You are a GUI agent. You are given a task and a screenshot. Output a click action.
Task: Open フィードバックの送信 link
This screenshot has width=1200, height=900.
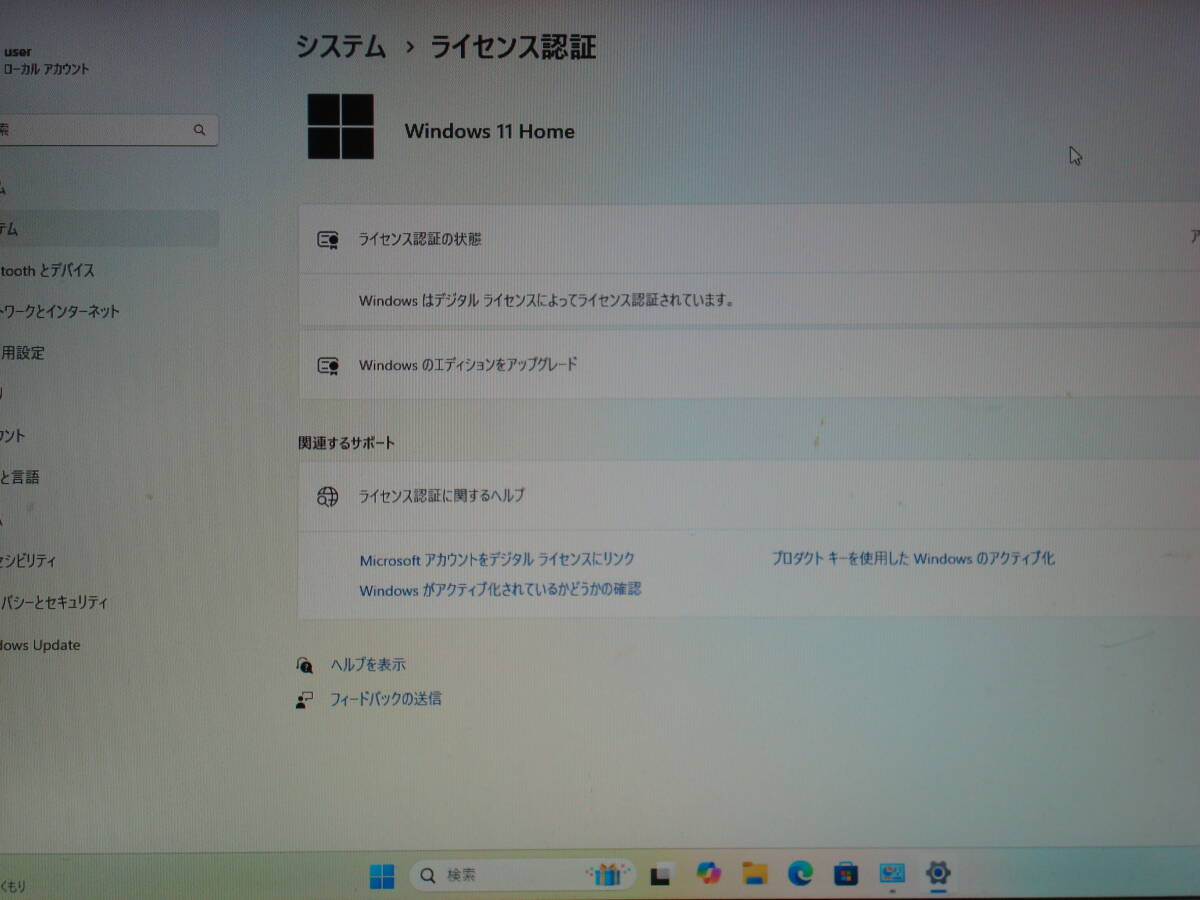pos(386,699)
